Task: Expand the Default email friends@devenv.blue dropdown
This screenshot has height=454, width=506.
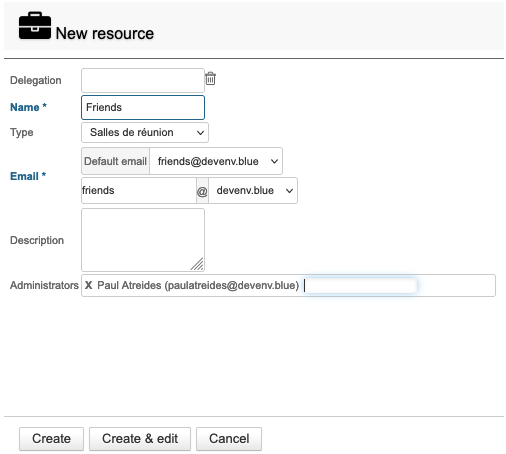Action: (216, 161)
